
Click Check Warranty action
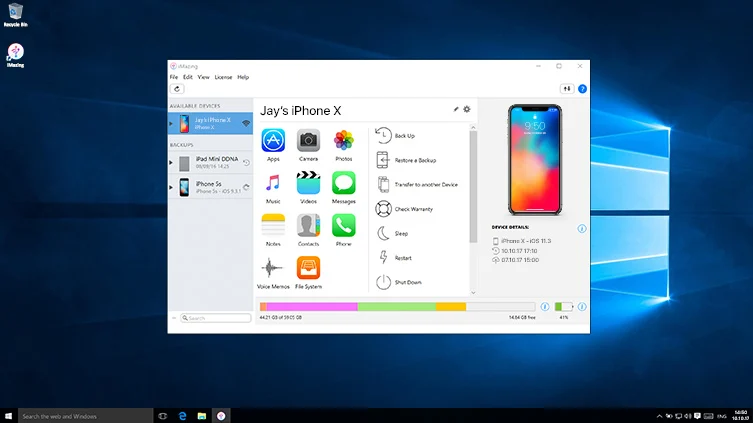coord(413,209)
